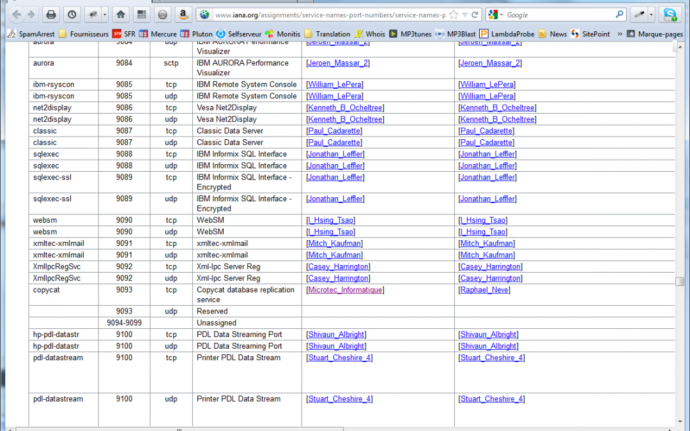Go to the home page icon
This screenshot has height=431, width=690.
point(120,15)
